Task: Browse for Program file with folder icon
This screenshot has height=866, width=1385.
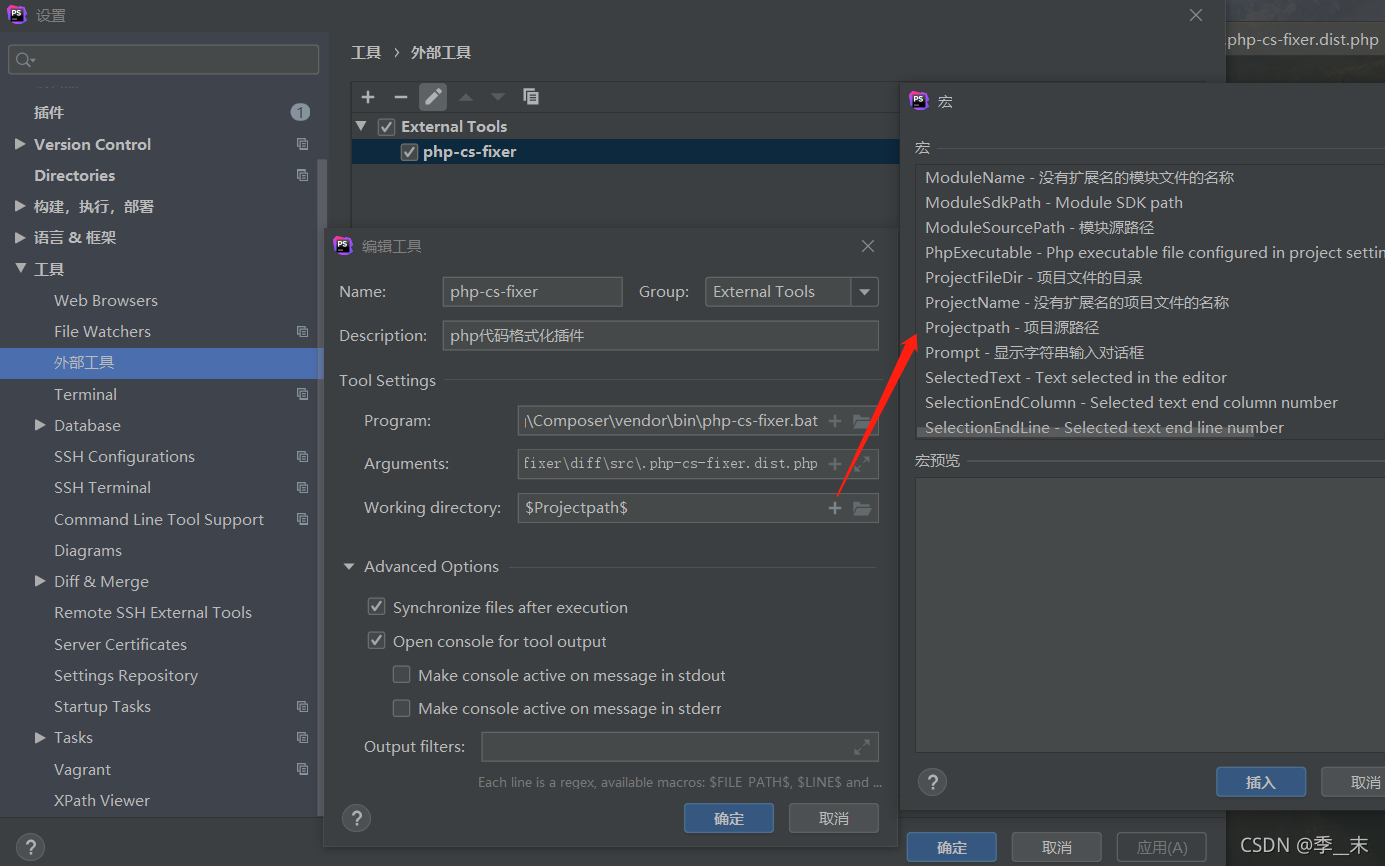Action: click(x=862, y=420)
